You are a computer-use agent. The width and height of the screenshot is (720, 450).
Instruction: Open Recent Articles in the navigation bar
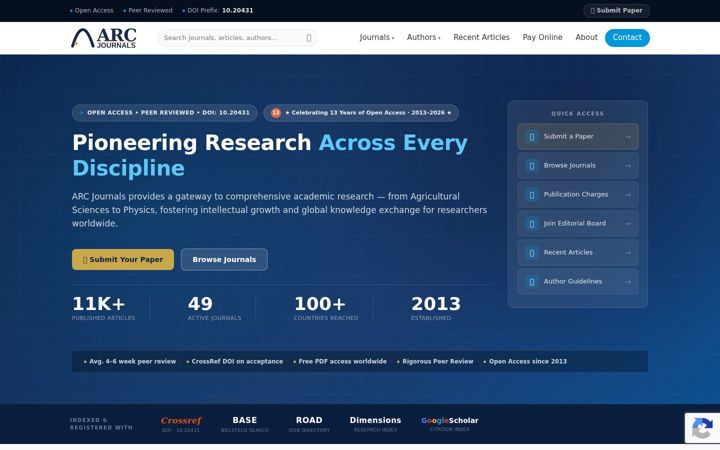click(481, 37)
